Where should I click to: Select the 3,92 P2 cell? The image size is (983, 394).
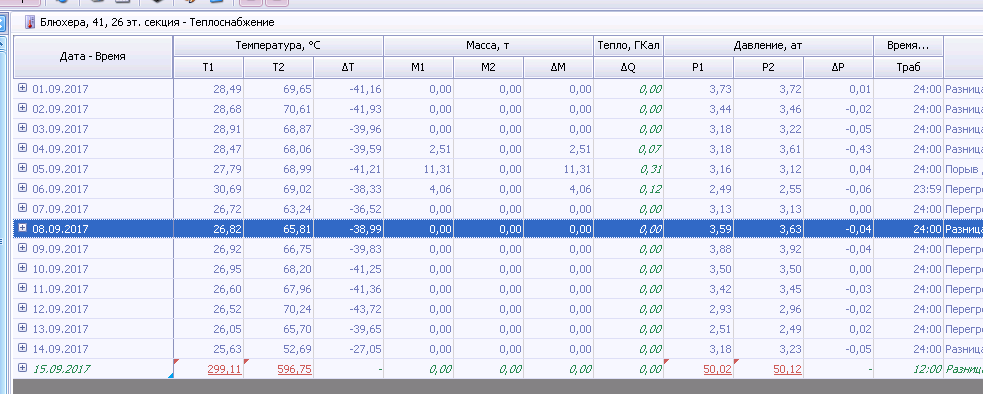pos(769,249)
